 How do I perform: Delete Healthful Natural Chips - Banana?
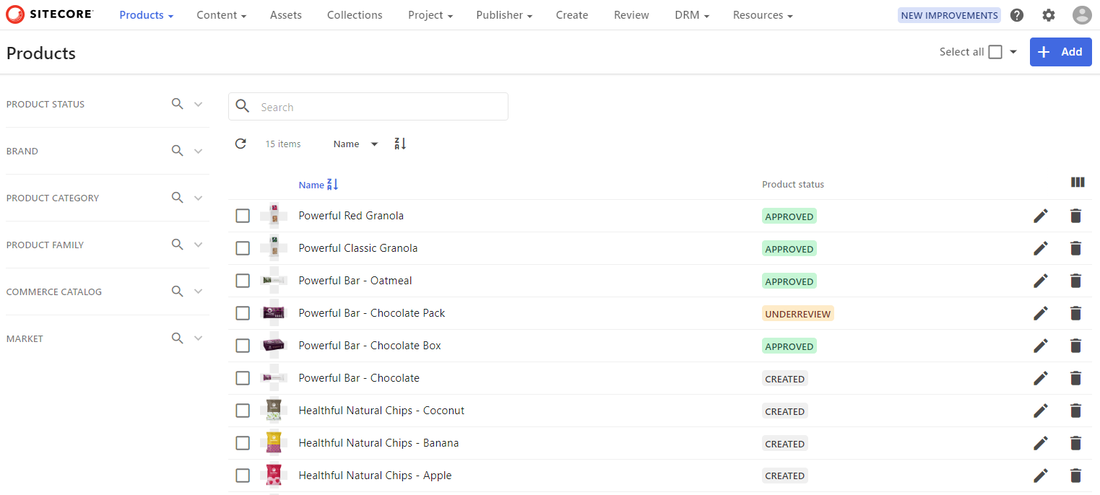(1075, 443)
